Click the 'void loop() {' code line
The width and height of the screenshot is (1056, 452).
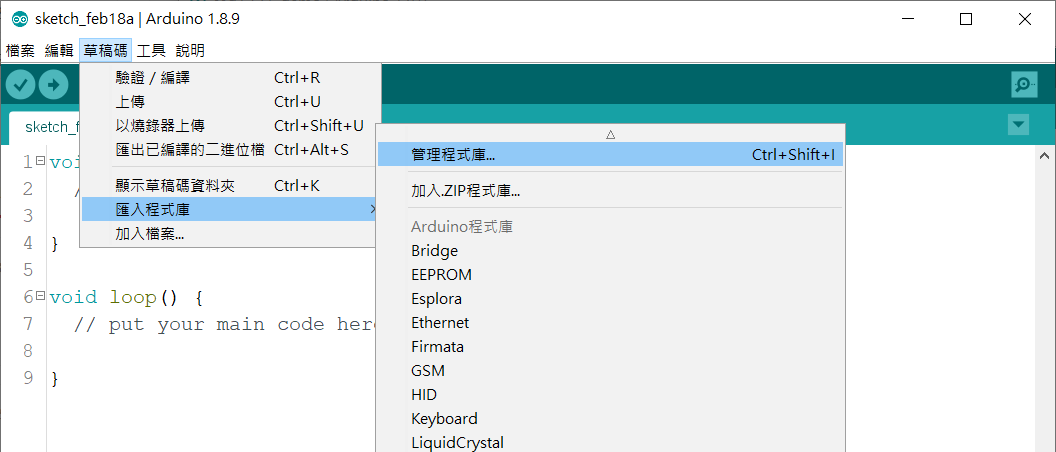(x=126, y=297)
